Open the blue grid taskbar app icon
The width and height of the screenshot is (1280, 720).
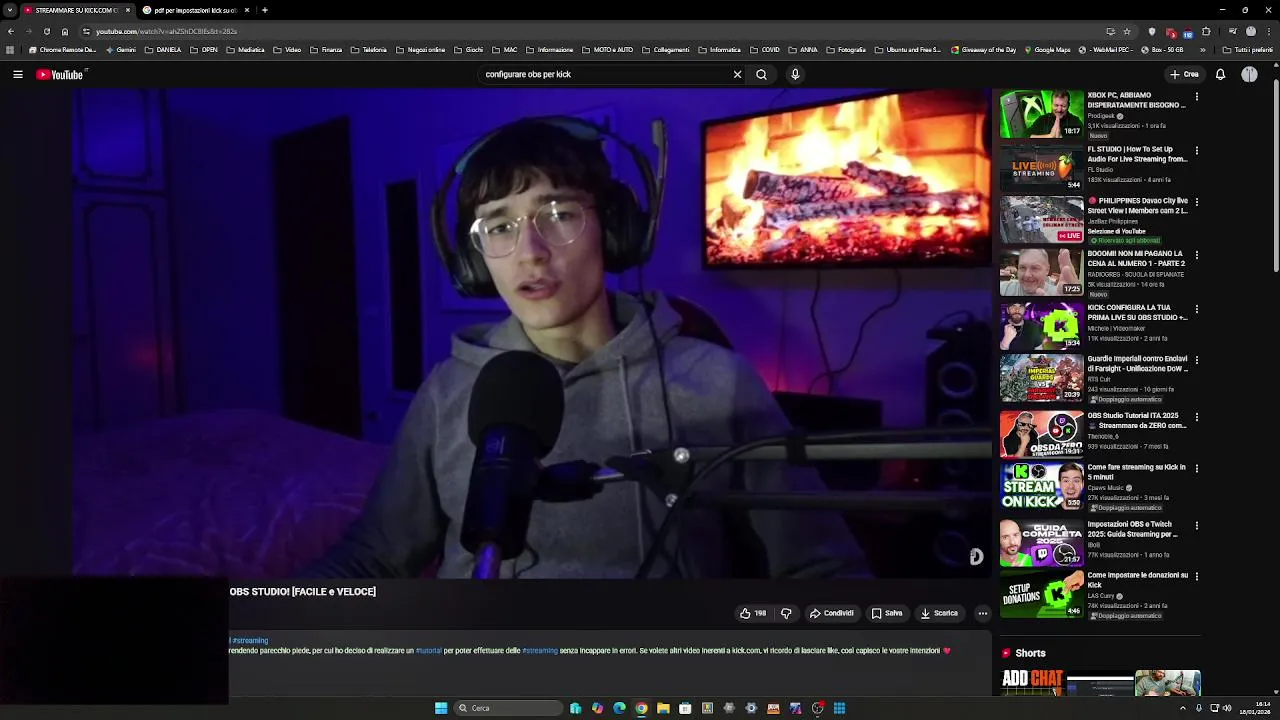[x=839, y=708]
